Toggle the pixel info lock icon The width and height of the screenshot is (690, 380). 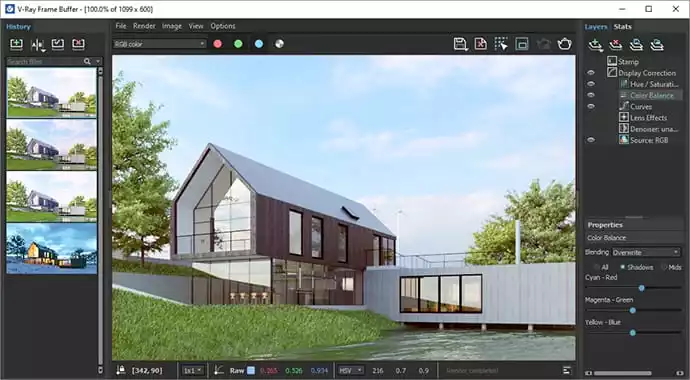(120, 370)
